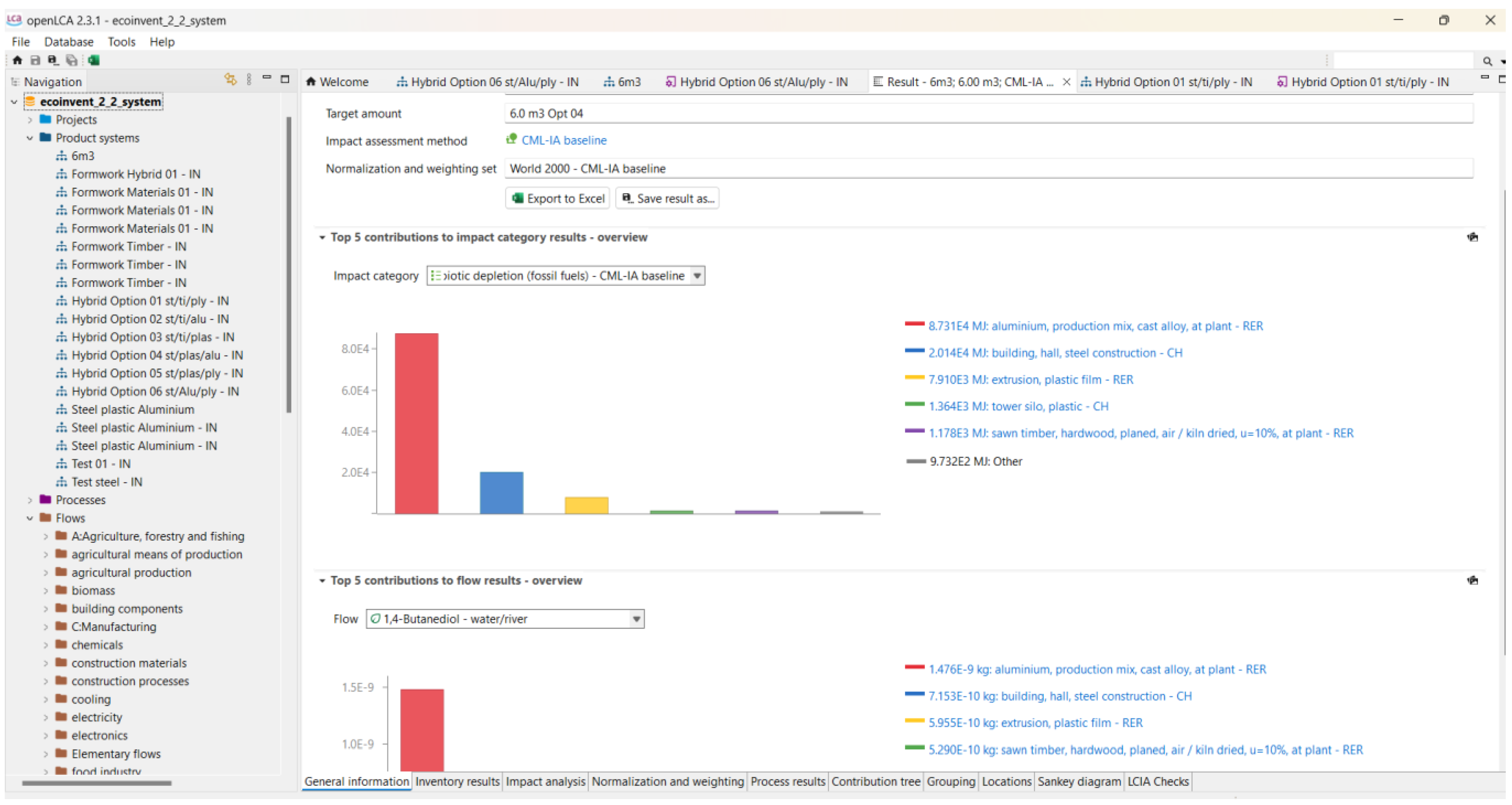This screenshot has height=805, width=1512.
Task: Switch to the Sankey diagram tab
Action: tap(1079, 781)
